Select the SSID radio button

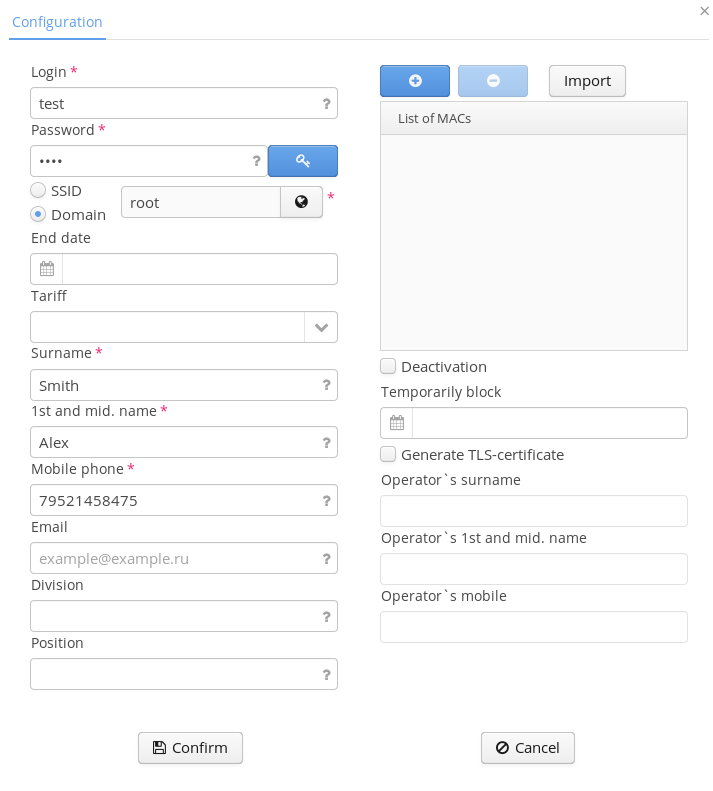click(x=38, y=190)
